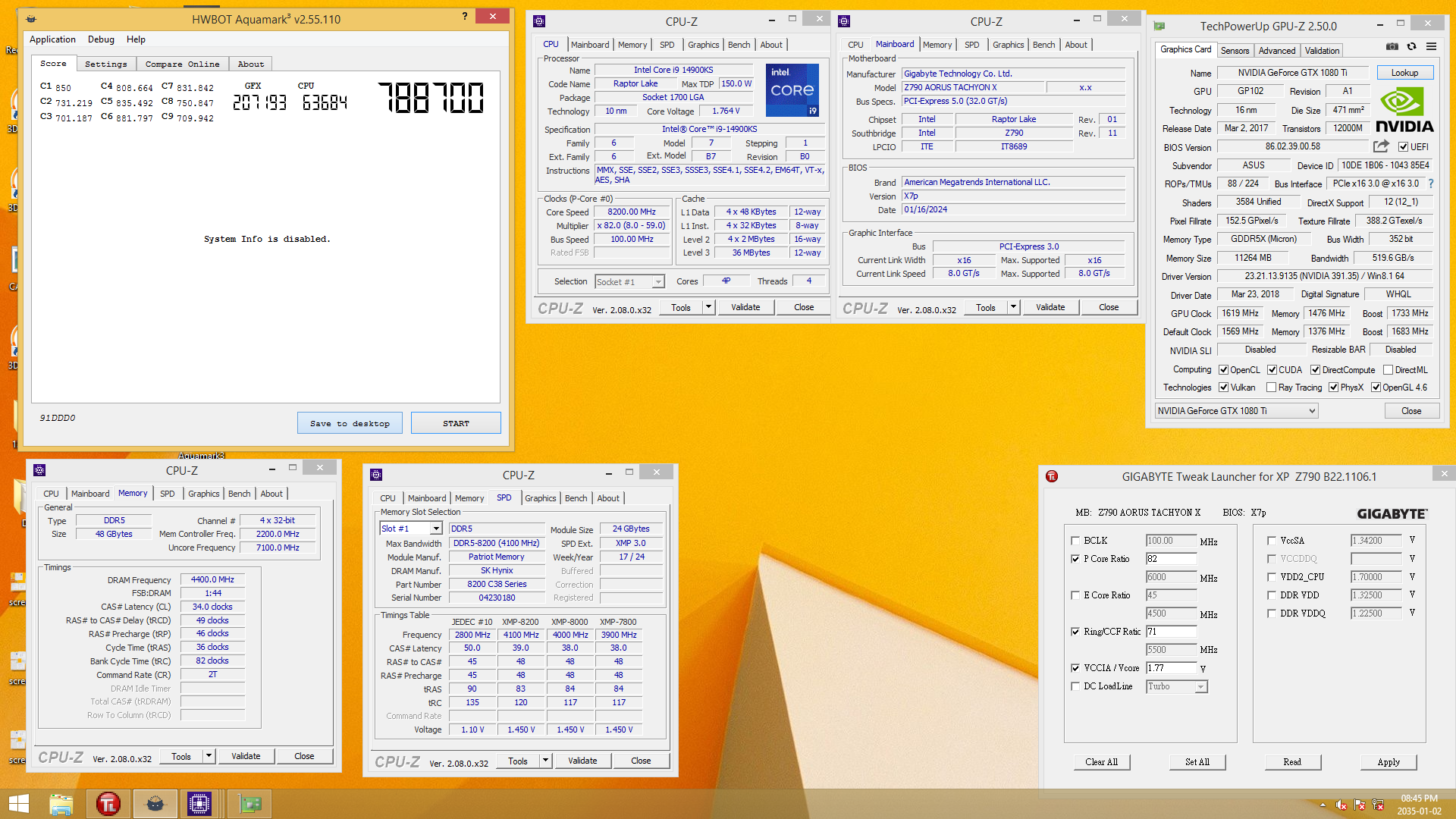Click the Ring/CCF Ratio value field
The height and width of the screenshot is (819, 1456).
coord(1171,632)
